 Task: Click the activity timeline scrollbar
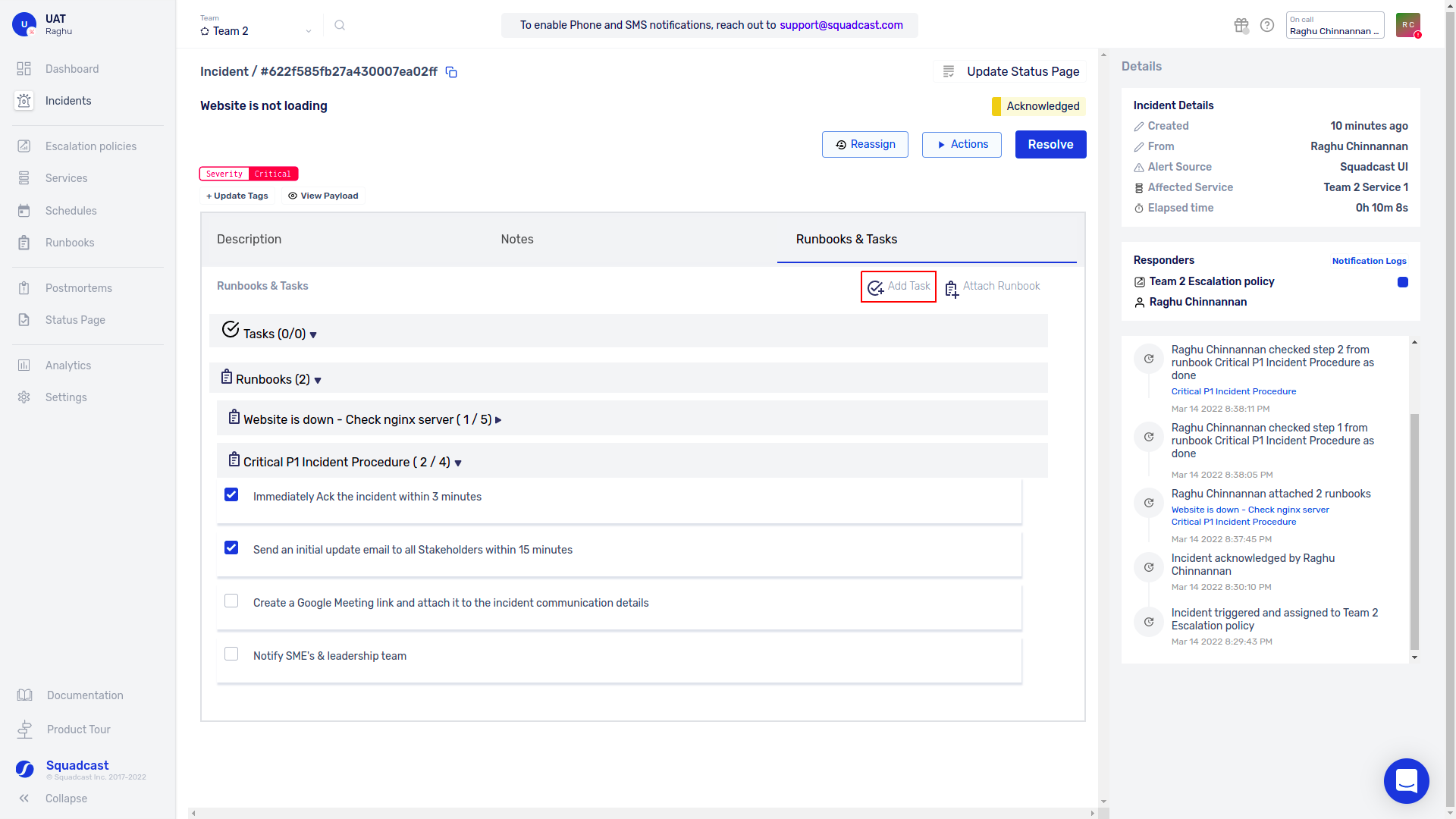[x=1414, y=531]
